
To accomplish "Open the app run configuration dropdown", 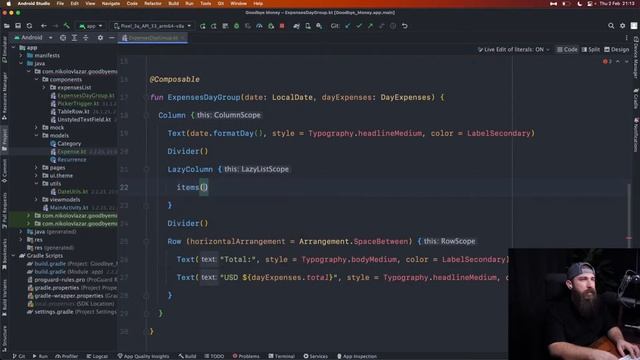I will click(91, 26).
